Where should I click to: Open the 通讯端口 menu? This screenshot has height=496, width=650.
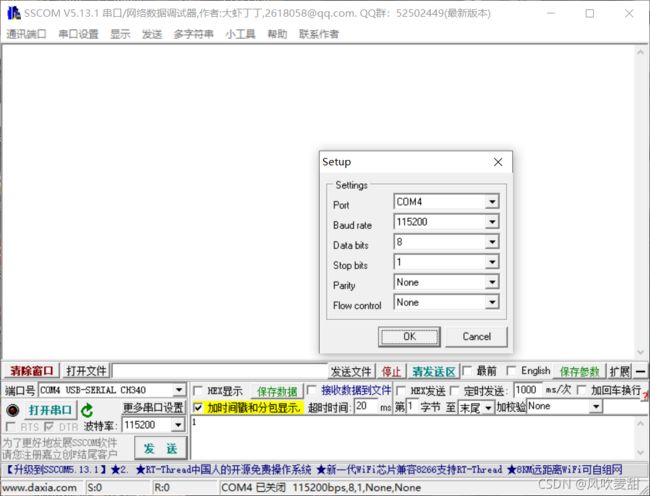[26, 34]
